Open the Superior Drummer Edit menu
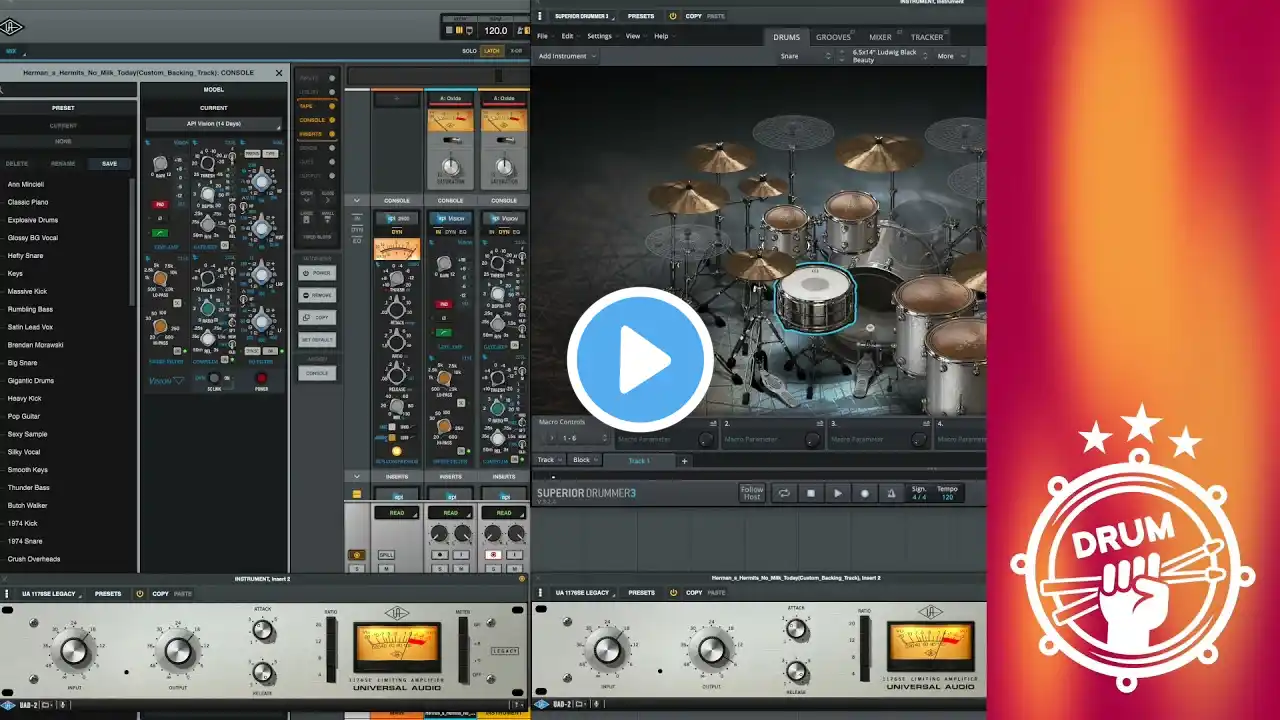Screen dimensions: 1280x720 click(567, 36)
